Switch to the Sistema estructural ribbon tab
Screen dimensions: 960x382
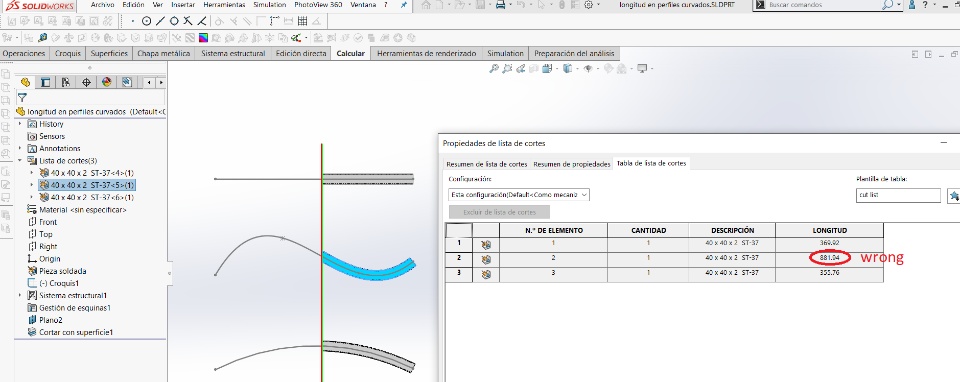tap(233, 53)
